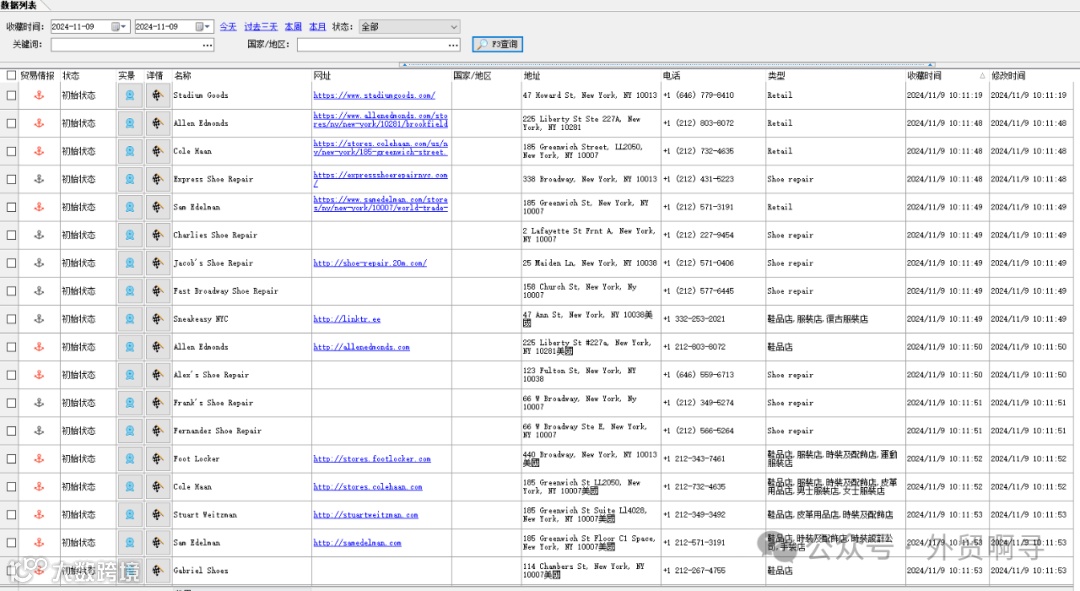Open street view icon for Frank's Shoe Repair
The image size is (1080, 591).
click(129, 403)
